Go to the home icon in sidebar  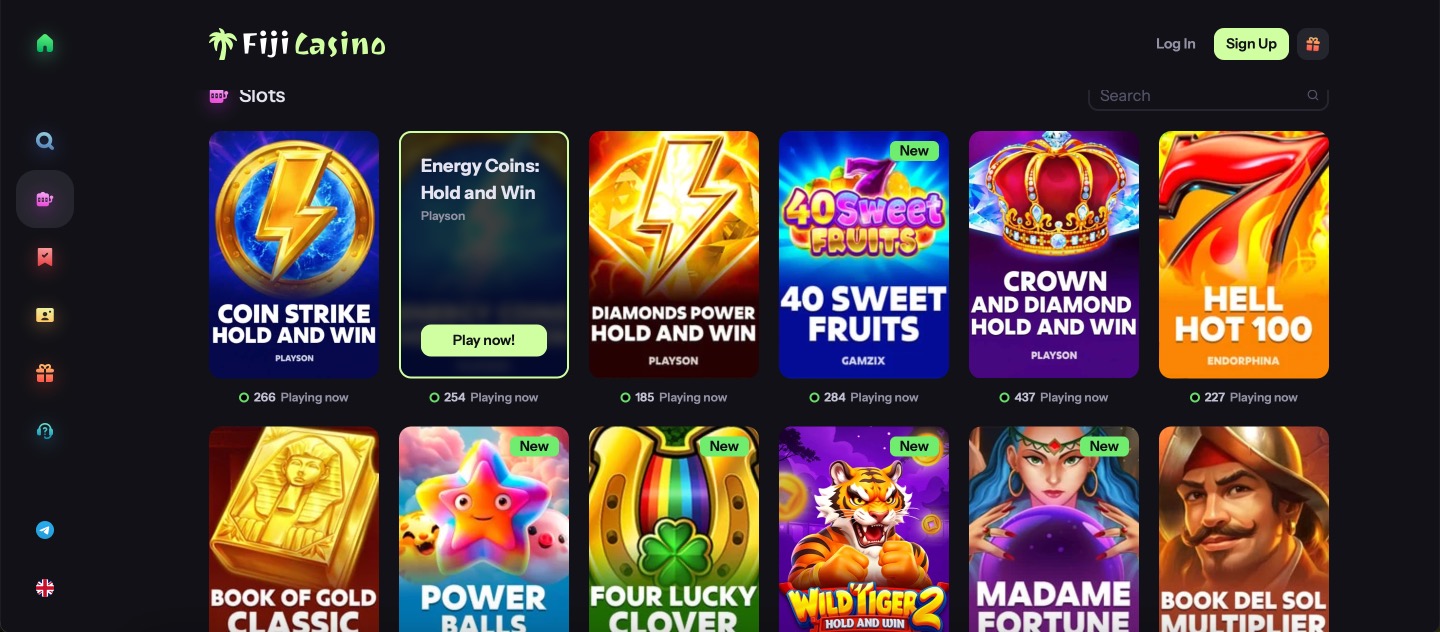[x=45, y=43]
